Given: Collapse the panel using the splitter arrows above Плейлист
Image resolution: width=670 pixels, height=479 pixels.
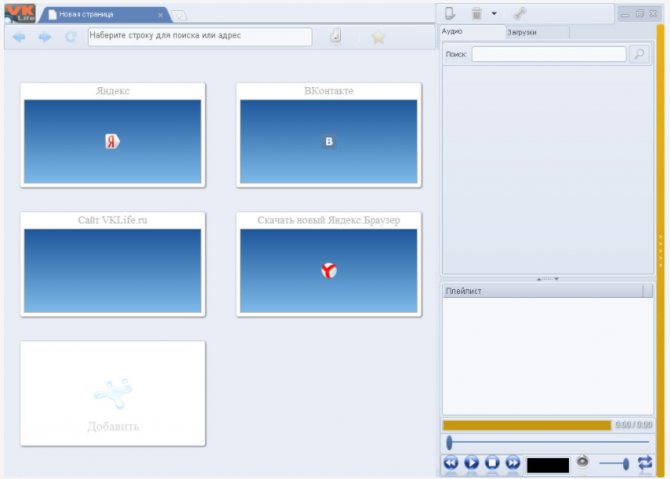Looking at the screenshot, I should point(547,278).
